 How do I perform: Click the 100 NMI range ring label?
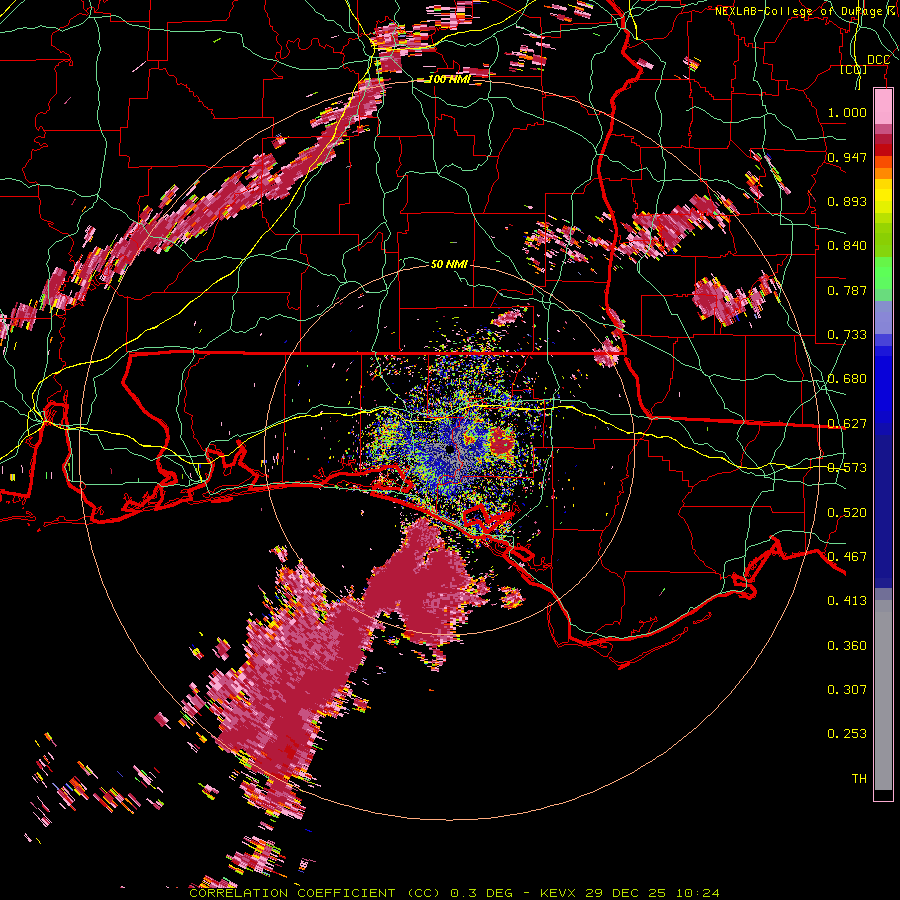449,79
